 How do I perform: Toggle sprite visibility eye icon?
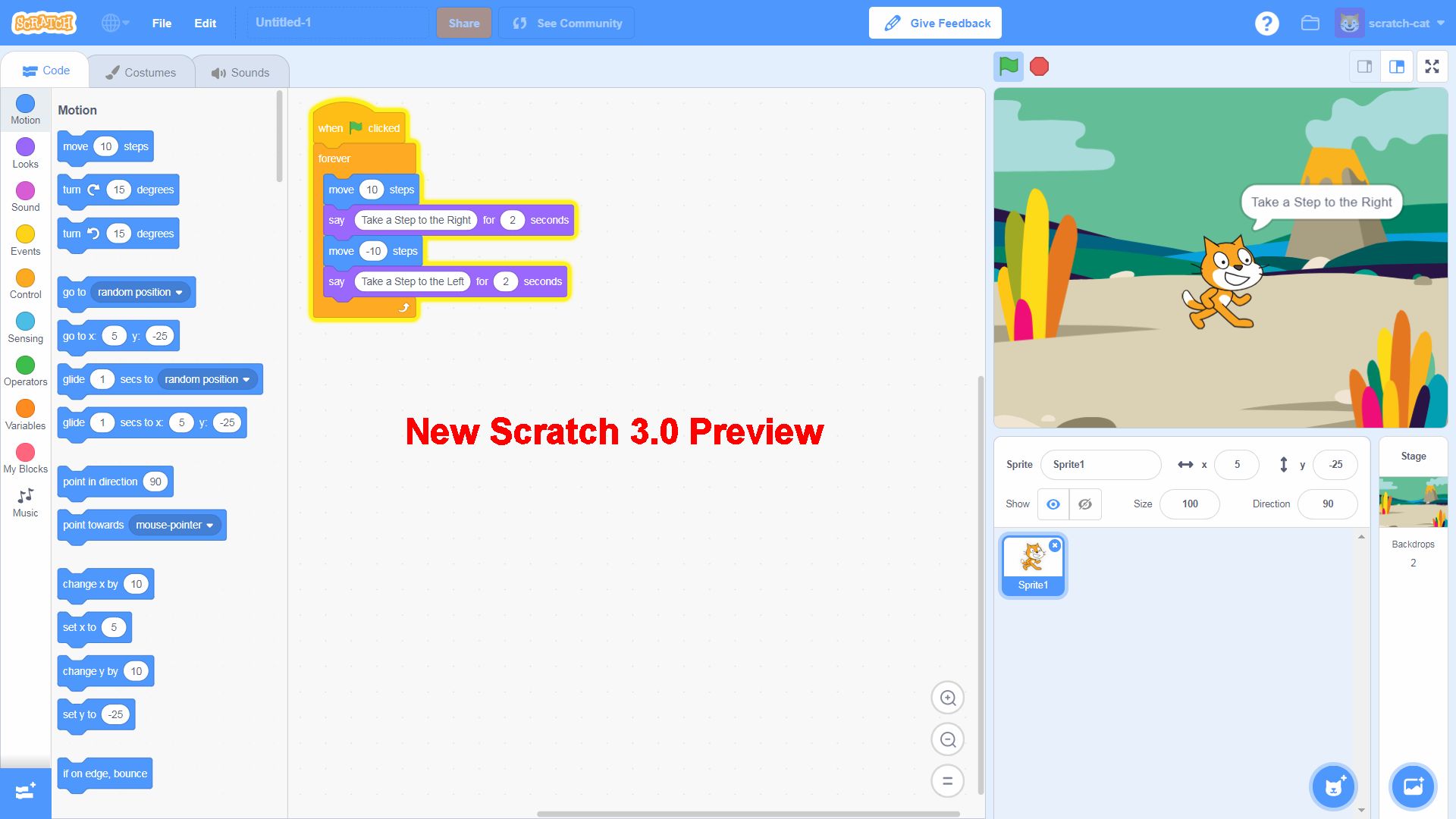(1053, 503)
